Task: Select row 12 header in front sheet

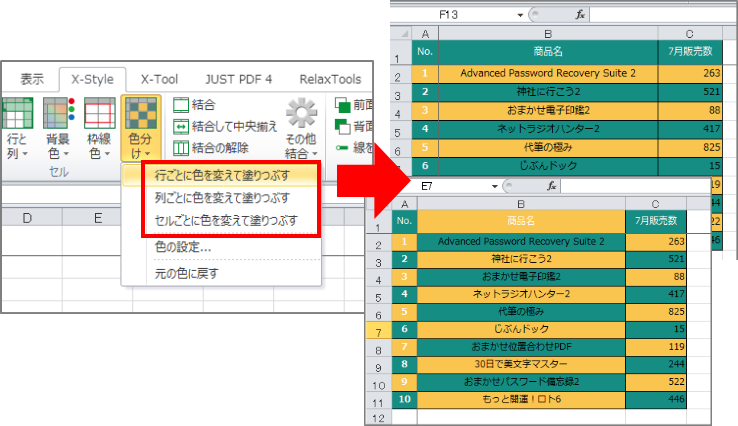Action: click(x=379, y=418)
